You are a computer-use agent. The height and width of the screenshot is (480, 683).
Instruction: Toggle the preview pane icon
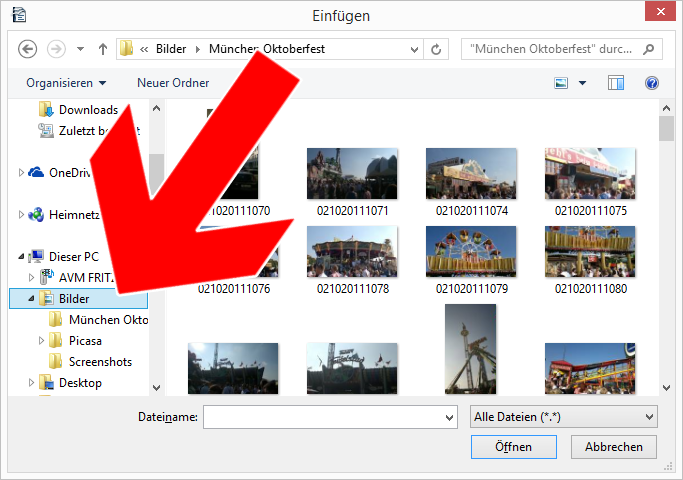(616, 83)
